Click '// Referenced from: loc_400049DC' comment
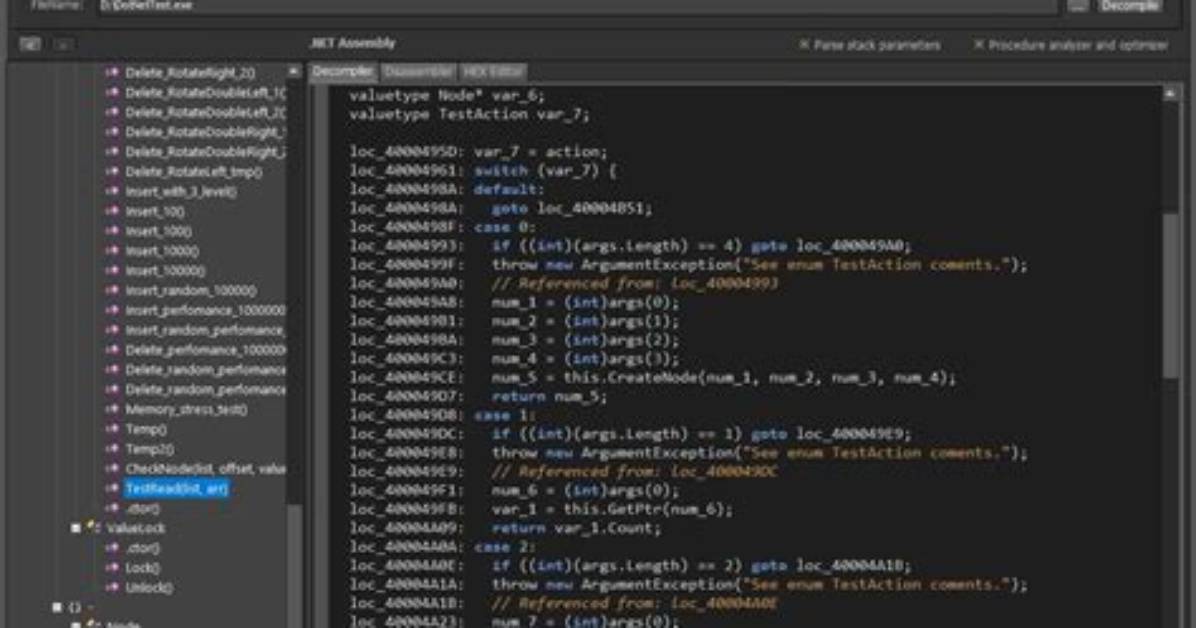1196x628 pixels. pos(635,472)
